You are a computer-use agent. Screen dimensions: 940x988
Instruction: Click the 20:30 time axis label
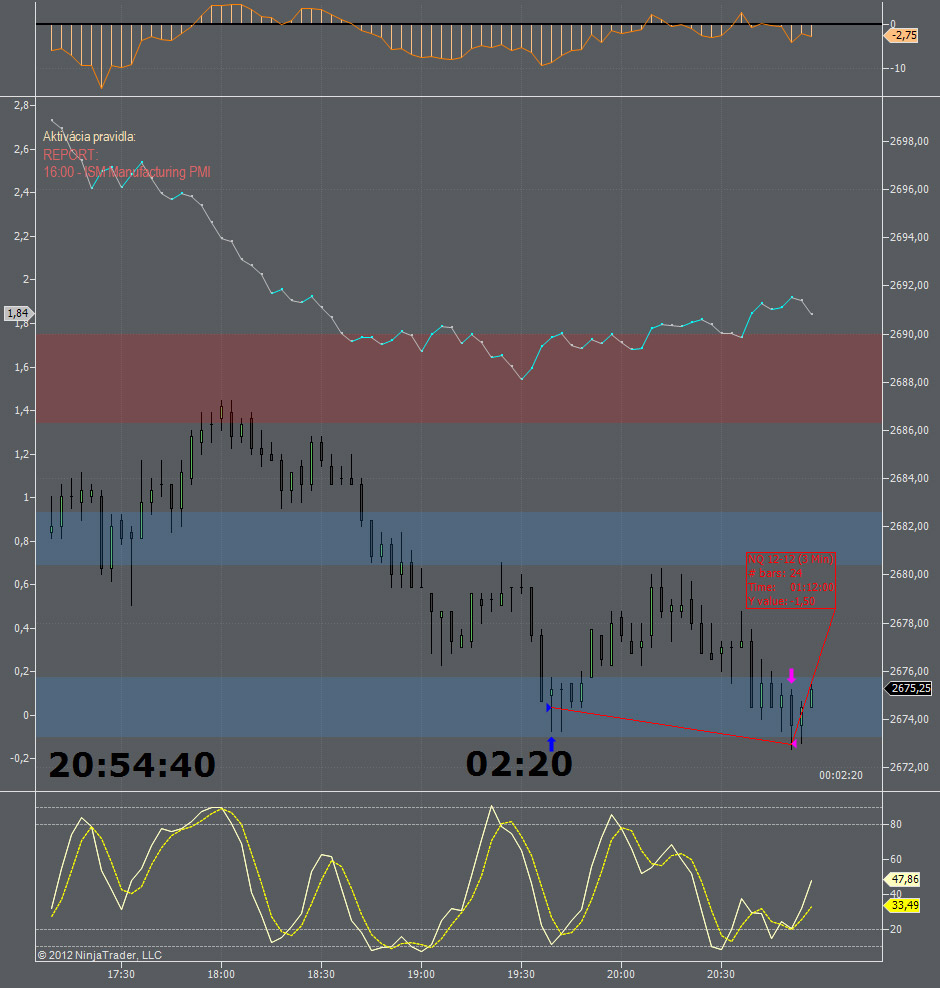(721, 974)
